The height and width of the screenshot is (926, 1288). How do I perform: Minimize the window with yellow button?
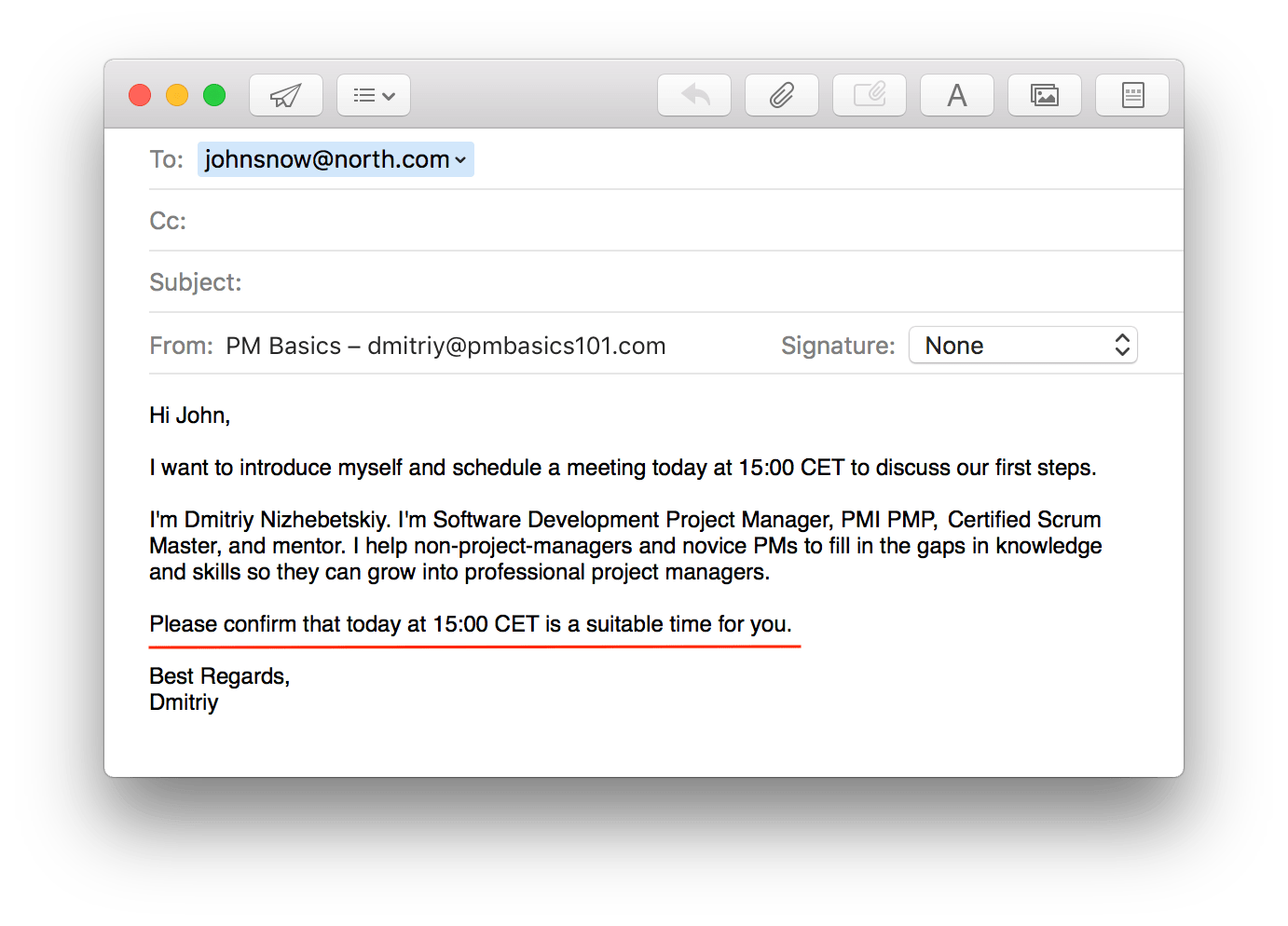click(x=177, y=95)
